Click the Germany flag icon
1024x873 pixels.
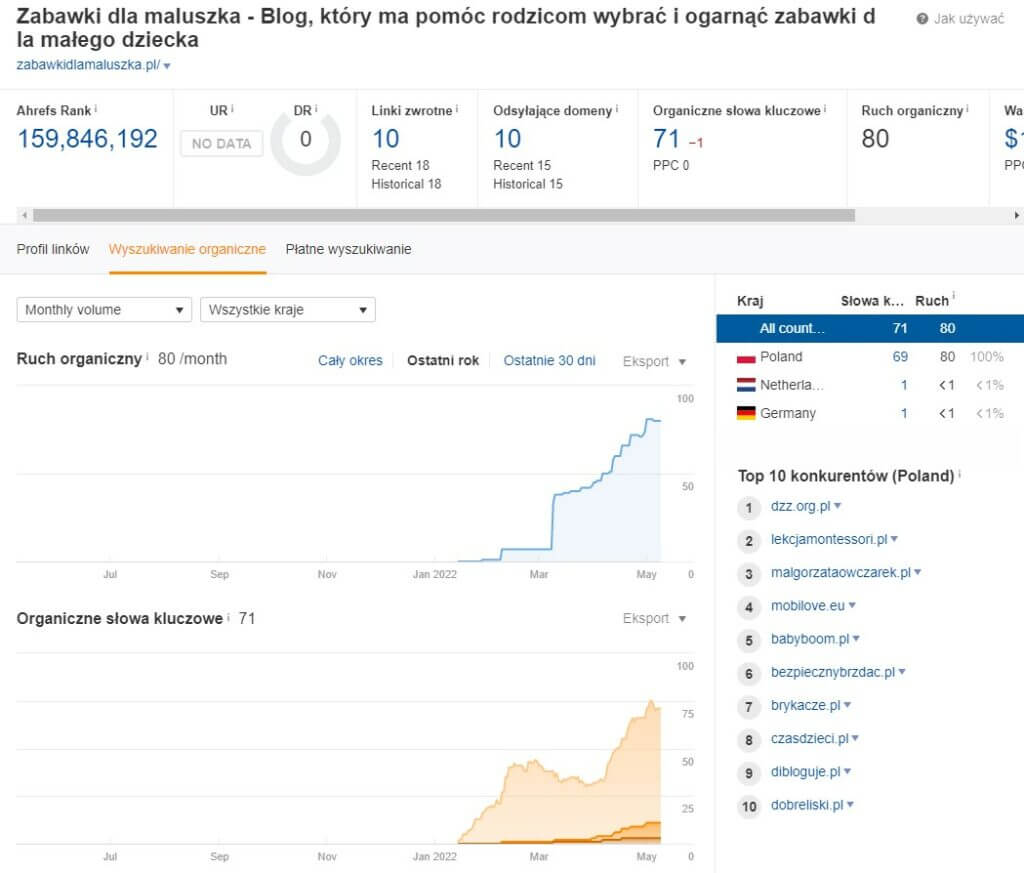tap(746, 413)
